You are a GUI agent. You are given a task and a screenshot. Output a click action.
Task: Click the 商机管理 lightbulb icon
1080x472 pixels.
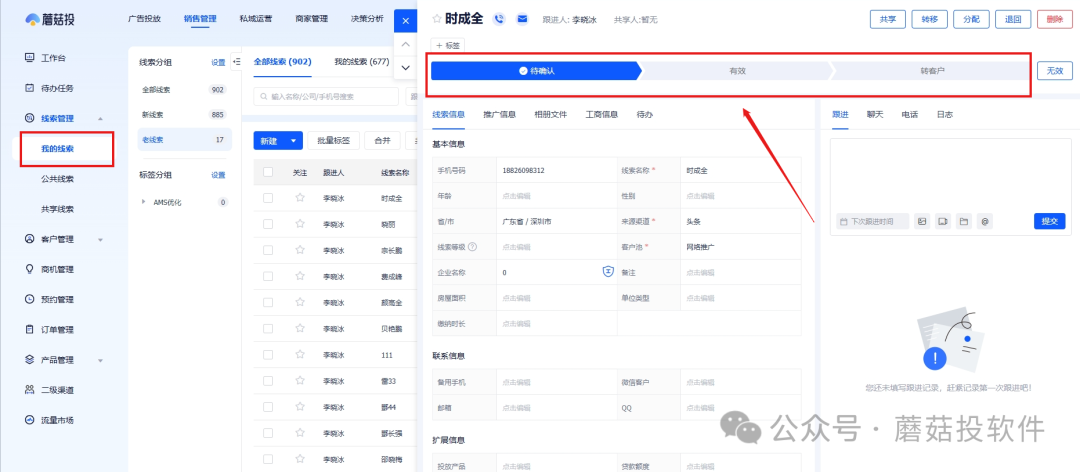point(29,269)
